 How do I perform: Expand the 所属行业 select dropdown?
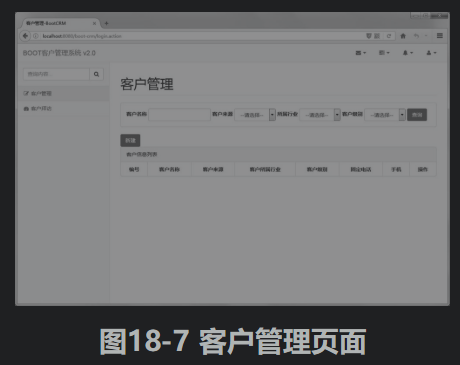(320, 115)
